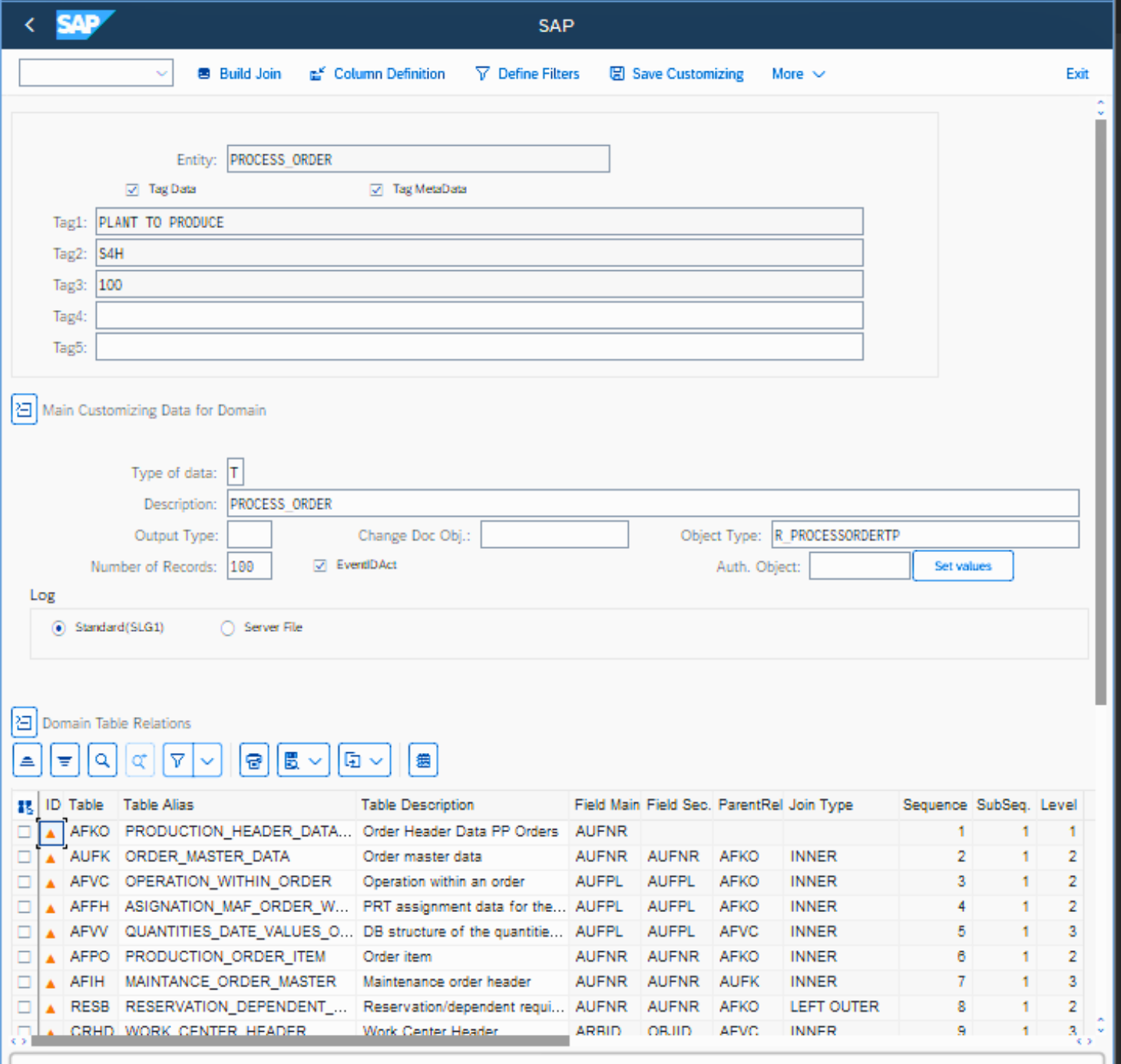Click the set filter funnel icon

[177, 761]
